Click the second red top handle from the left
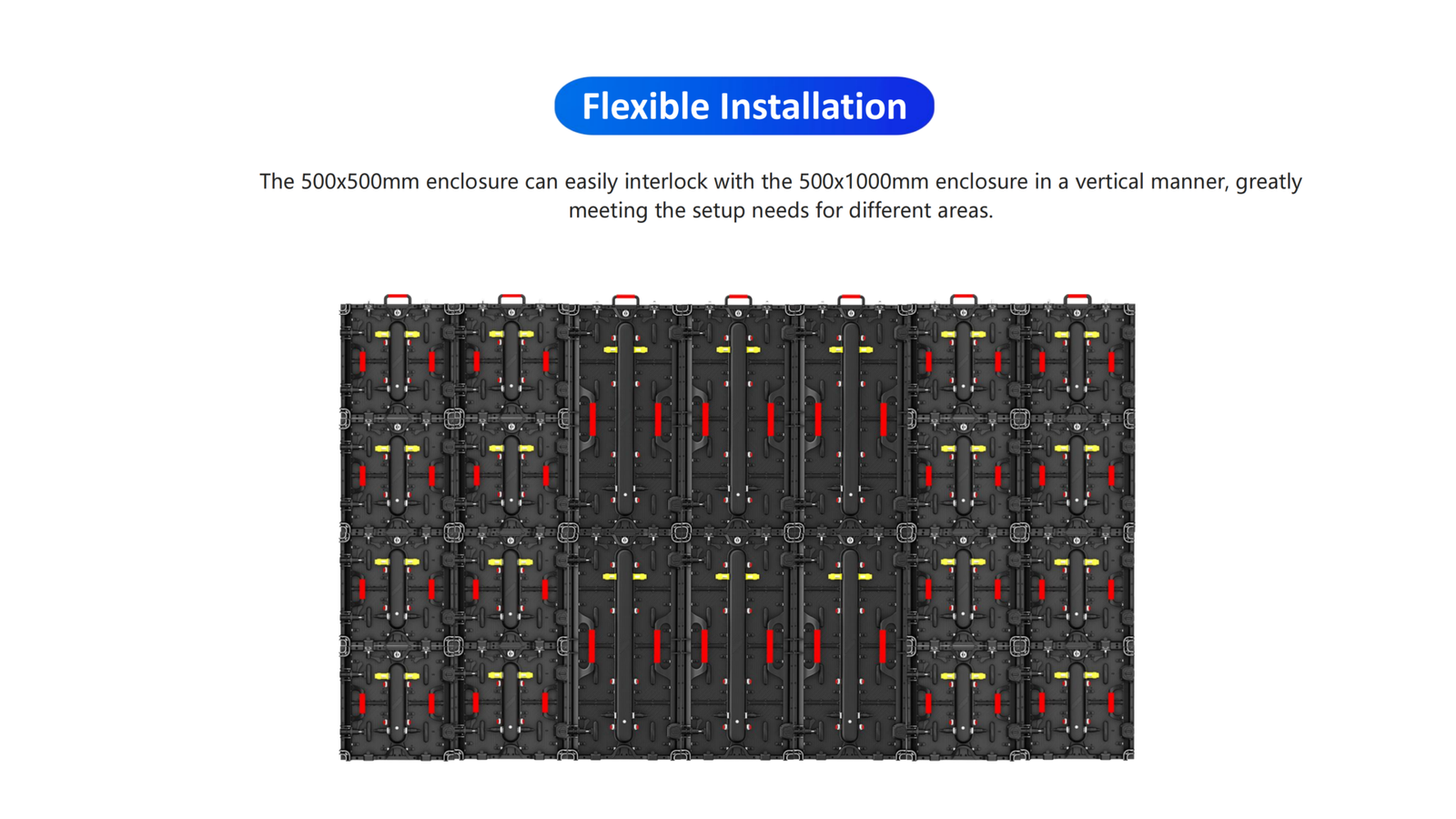The height and width of the screenshot is (819, 1456). (x=511, y=298)
